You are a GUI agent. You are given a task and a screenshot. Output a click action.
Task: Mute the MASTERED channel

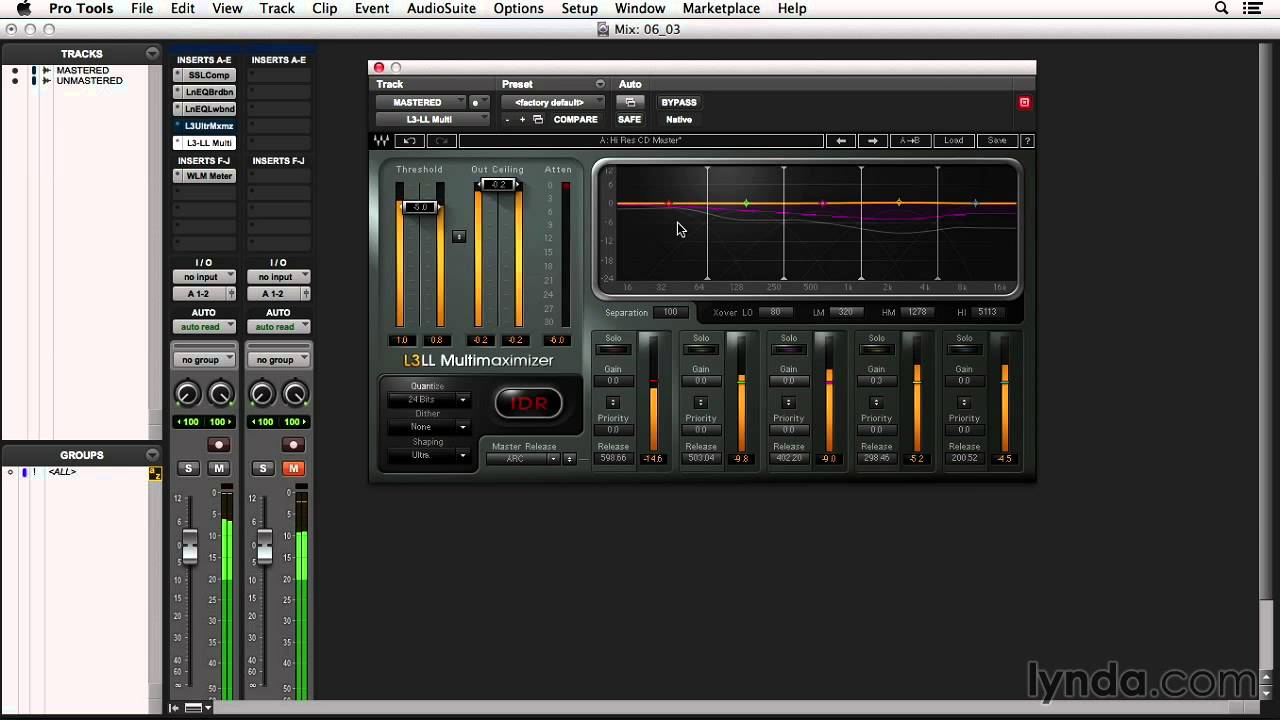point(218,468)
